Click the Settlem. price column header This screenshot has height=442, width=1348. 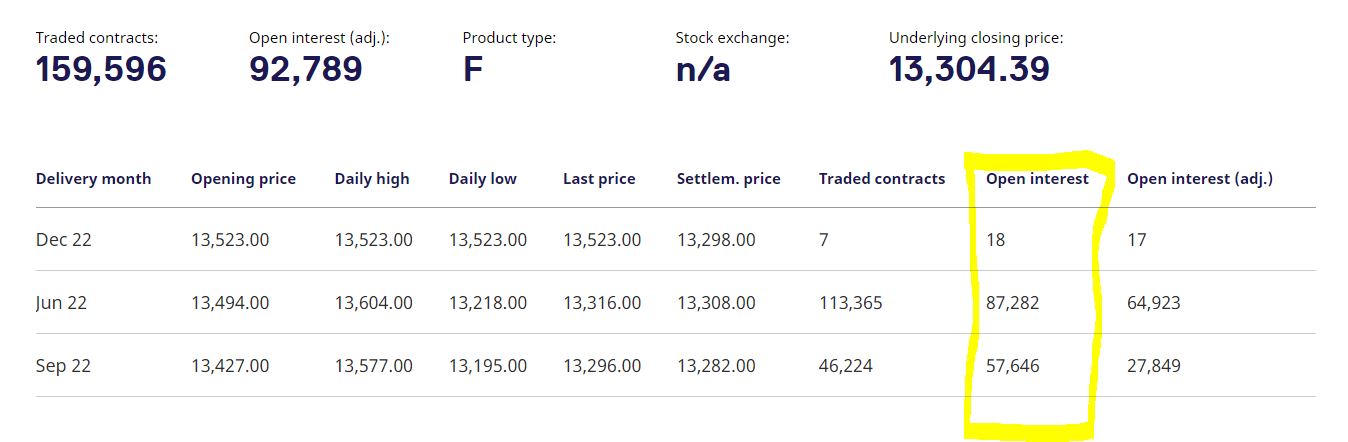pos(728,179)
